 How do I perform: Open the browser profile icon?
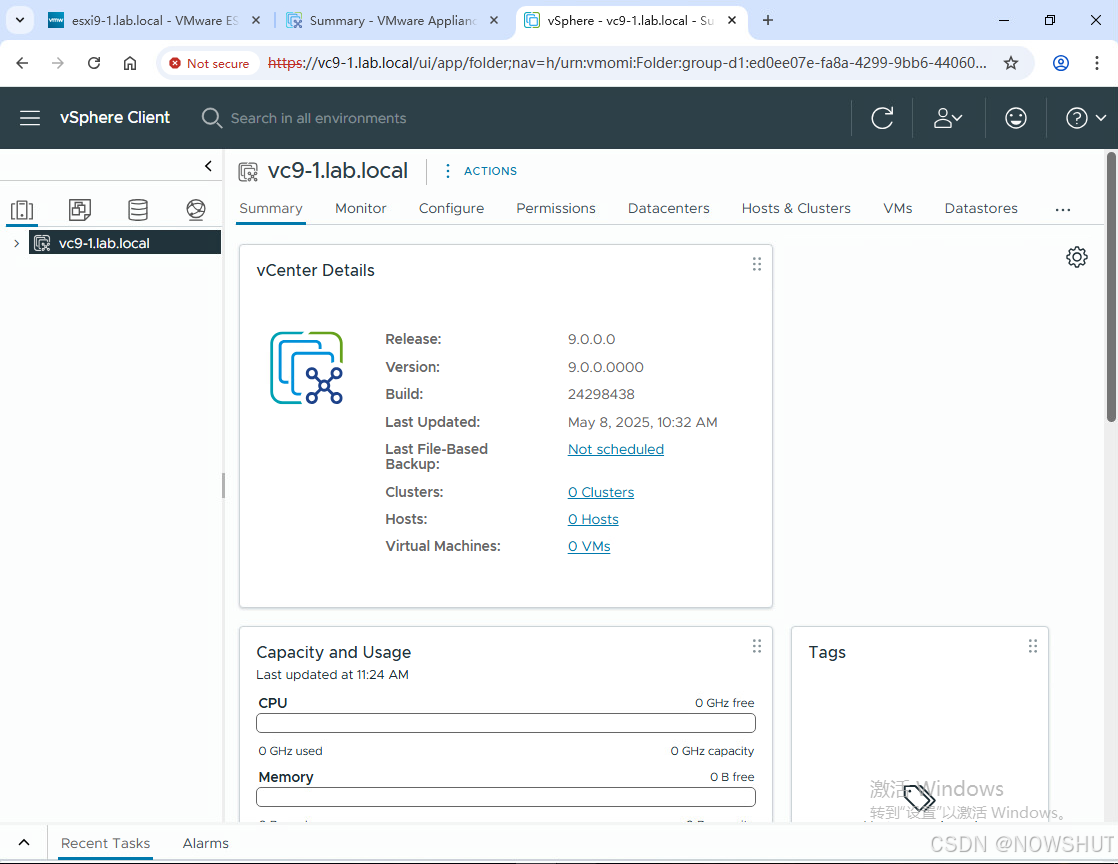tap(1061, 63)
